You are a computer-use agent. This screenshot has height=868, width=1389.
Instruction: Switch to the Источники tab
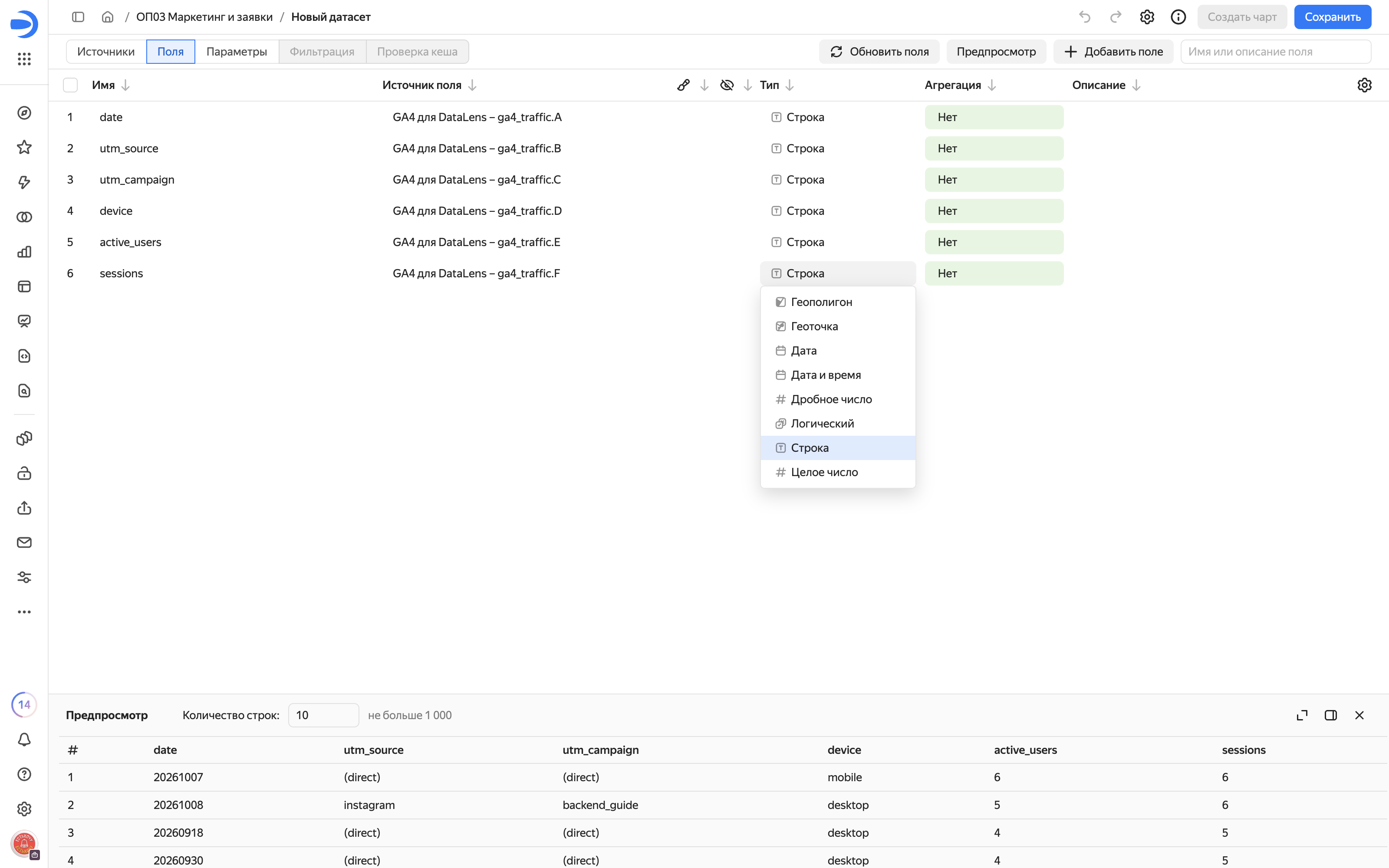[x=106, y=52]
